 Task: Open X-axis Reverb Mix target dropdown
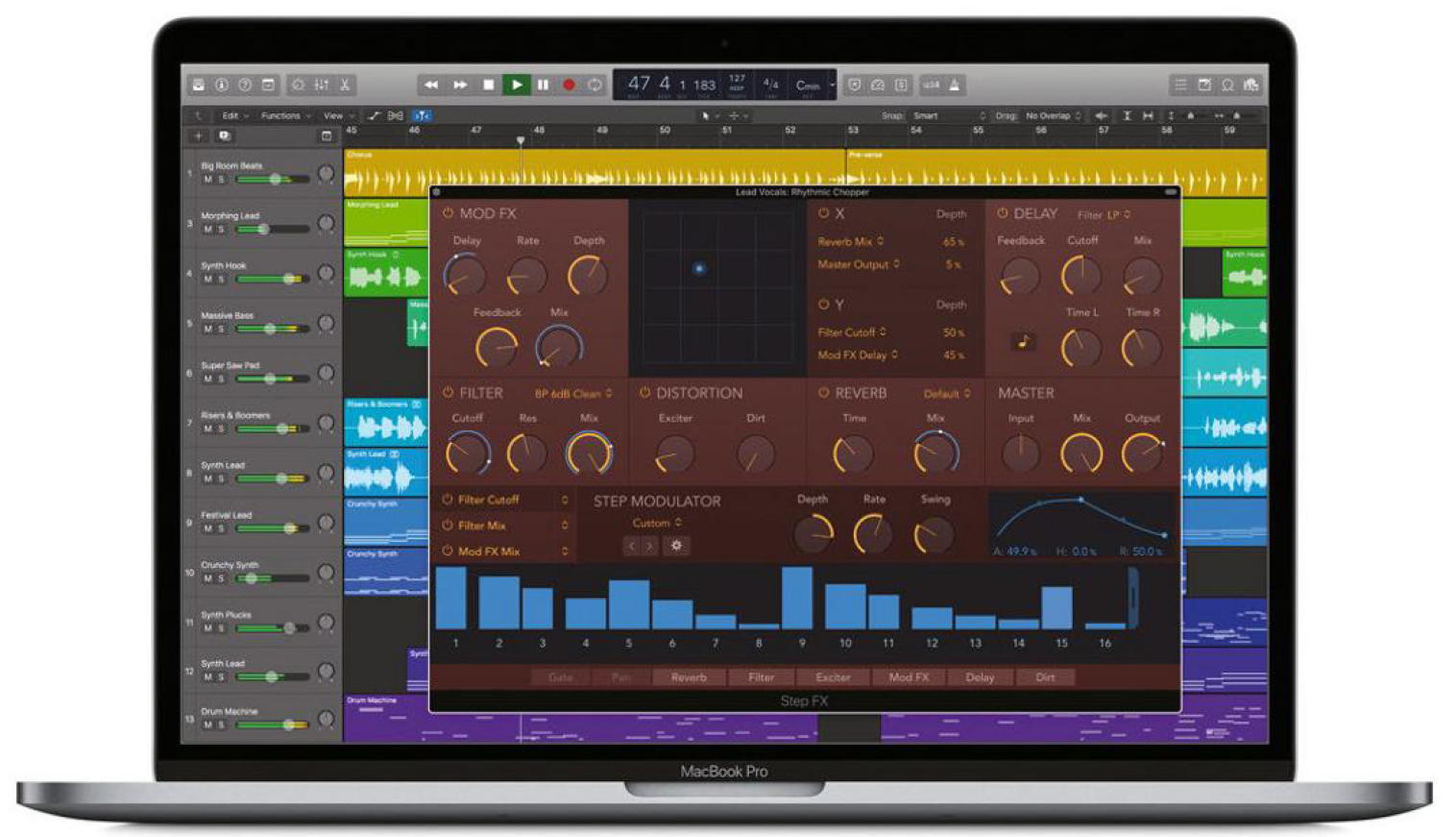850,241
